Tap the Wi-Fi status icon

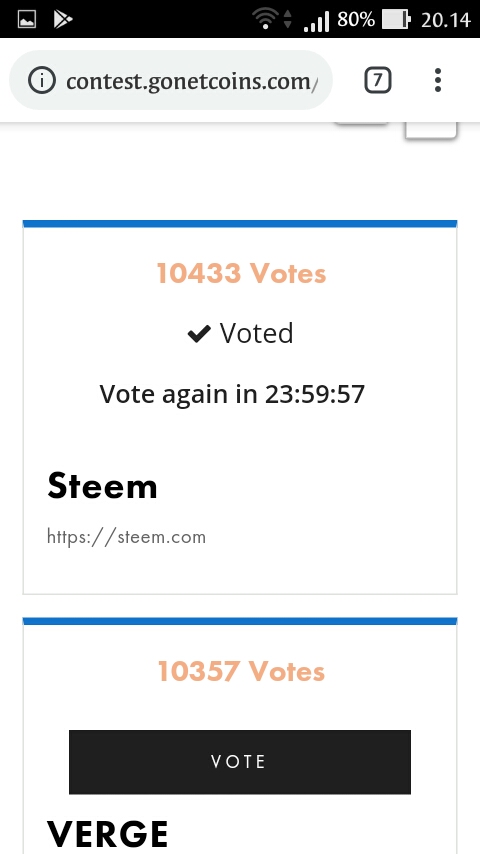click(266, 20)
